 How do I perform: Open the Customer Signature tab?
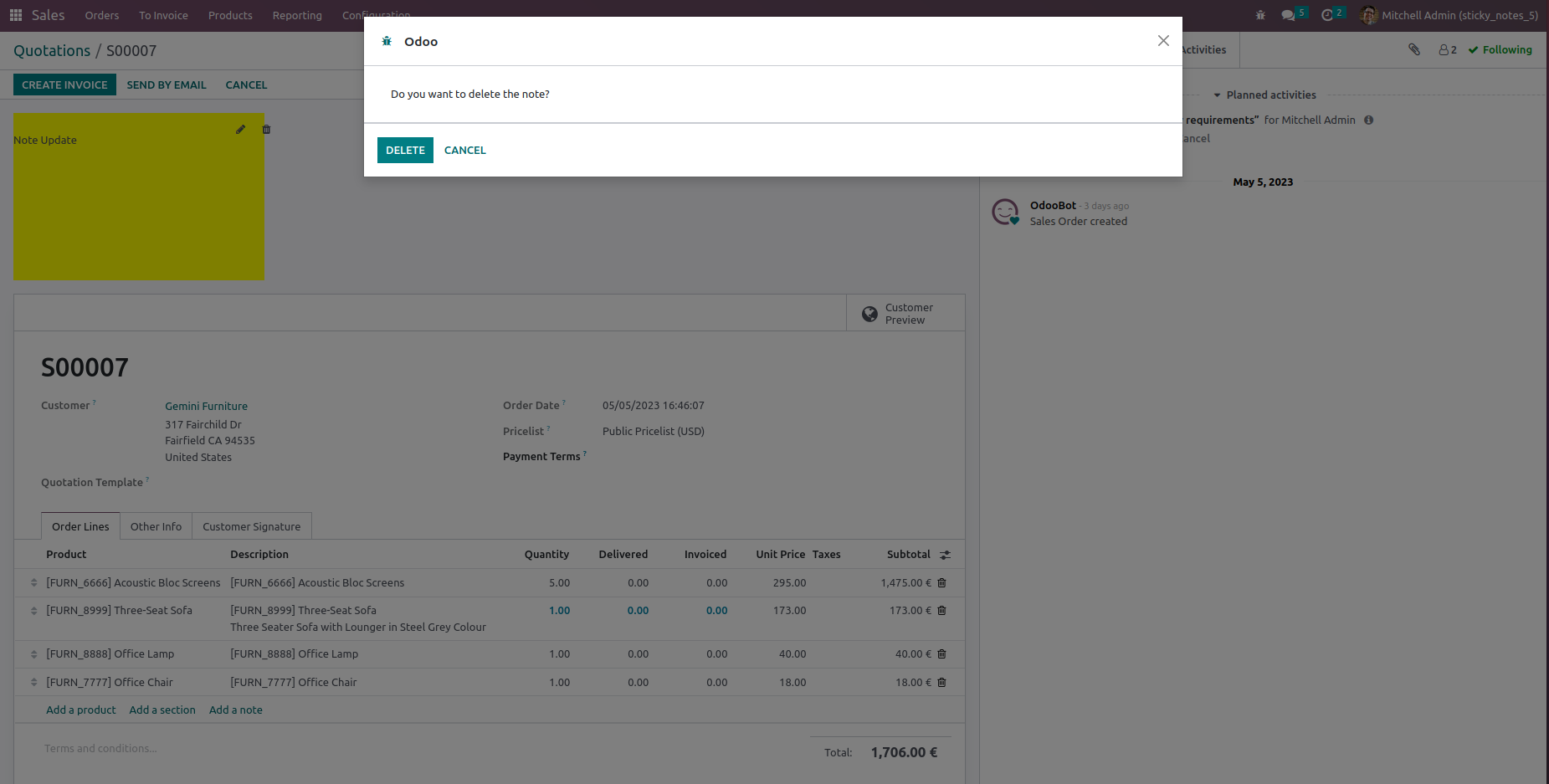pyautogui.click(x=251, y=526)
